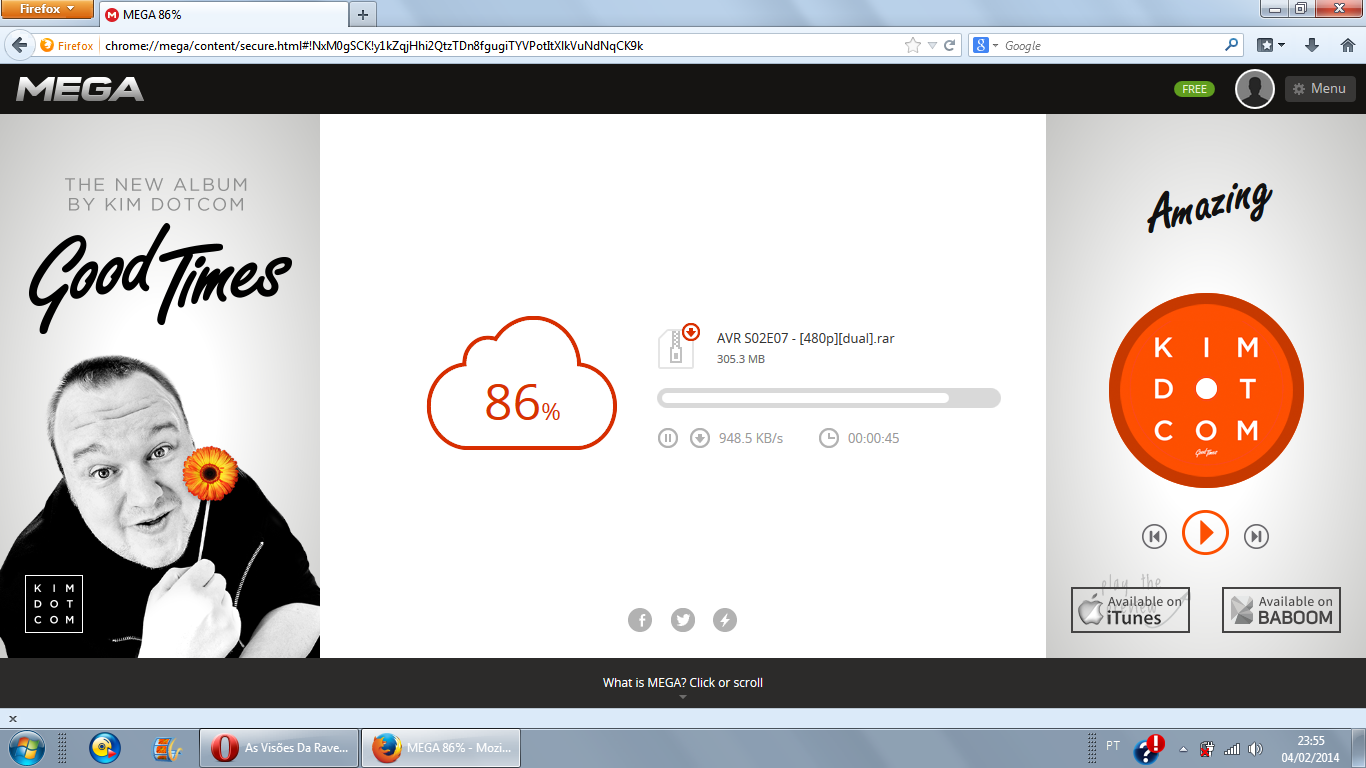Click the RAR archive file icon

[x=676, y=347]
